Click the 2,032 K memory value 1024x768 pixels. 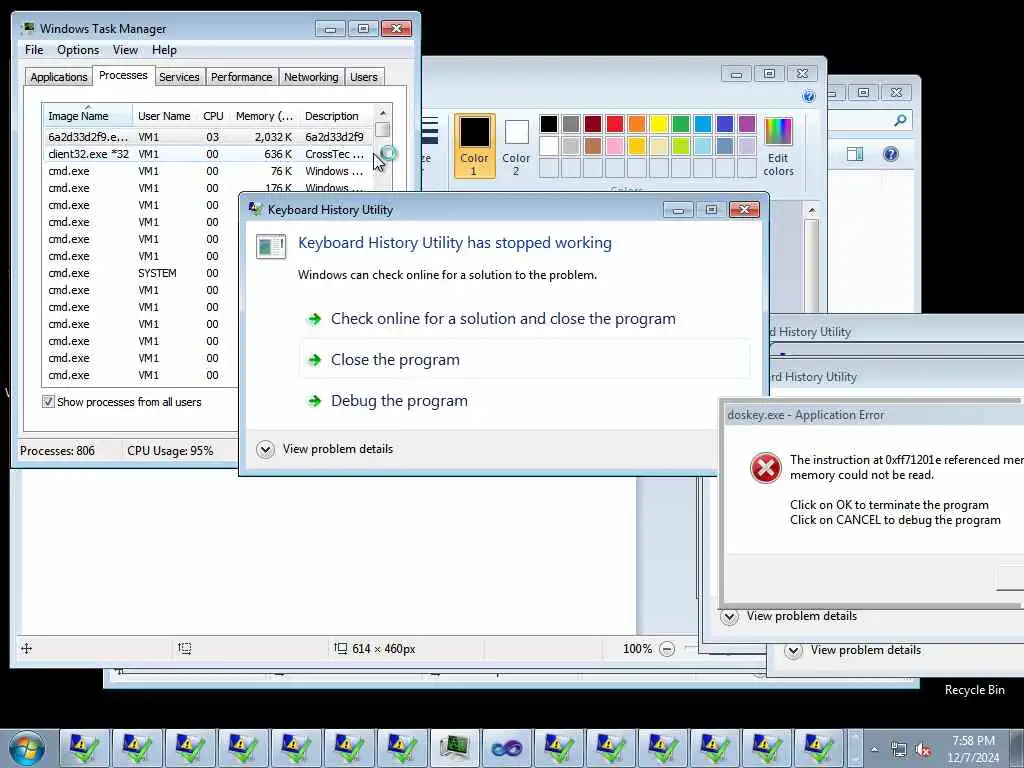(x=273, y=137)
